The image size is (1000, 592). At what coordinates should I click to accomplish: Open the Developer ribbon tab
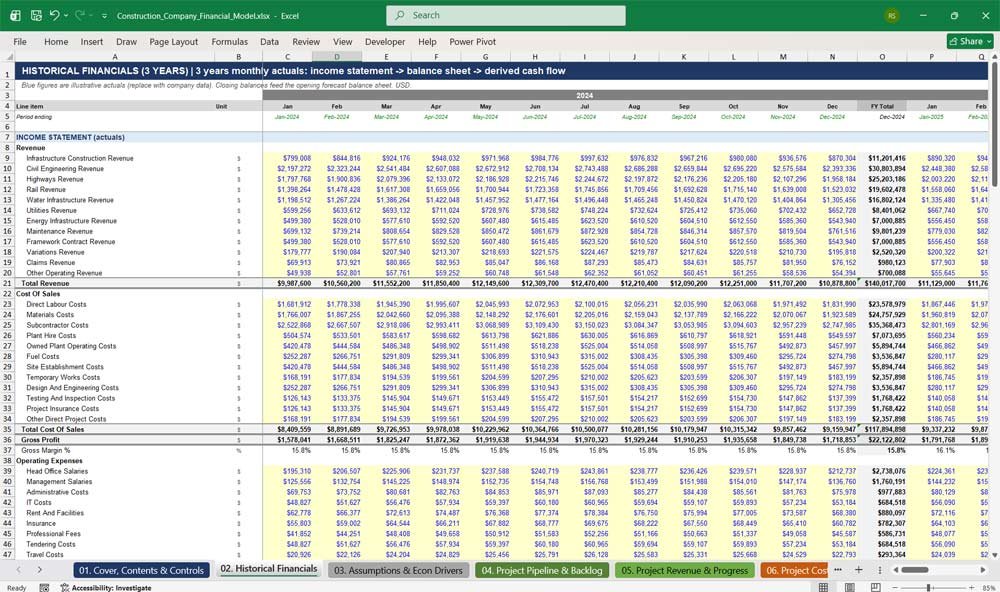385,41
